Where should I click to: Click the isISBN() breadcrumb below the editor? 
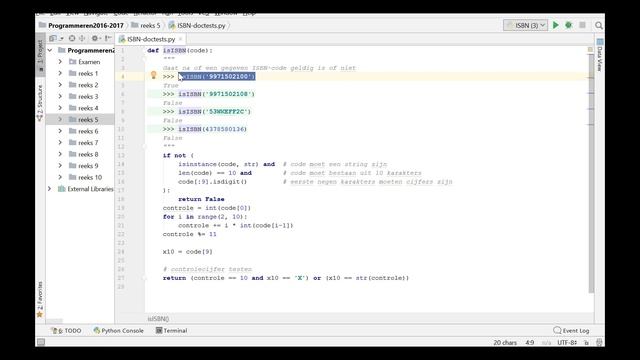[158, 318]
